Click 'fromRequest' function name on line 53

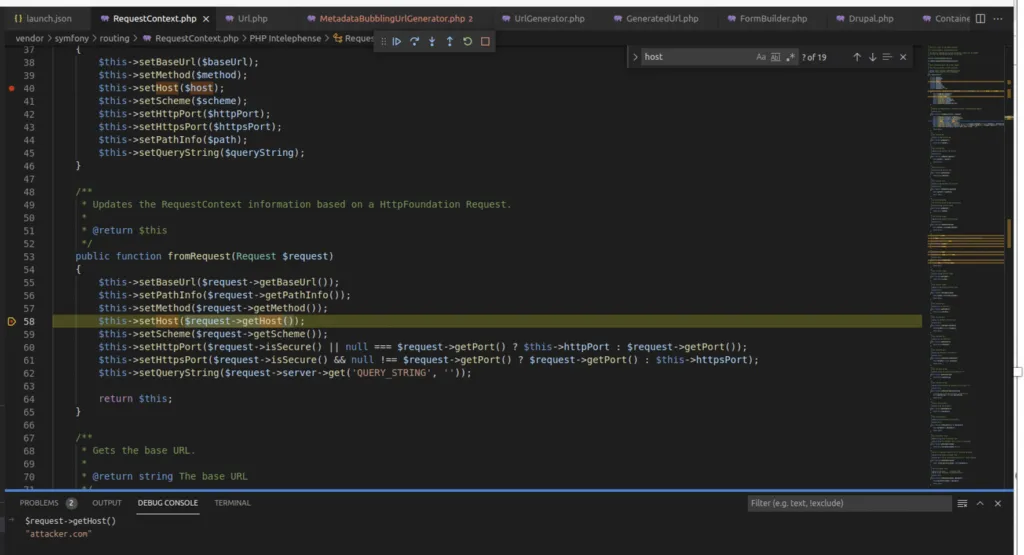coord(199,256)
